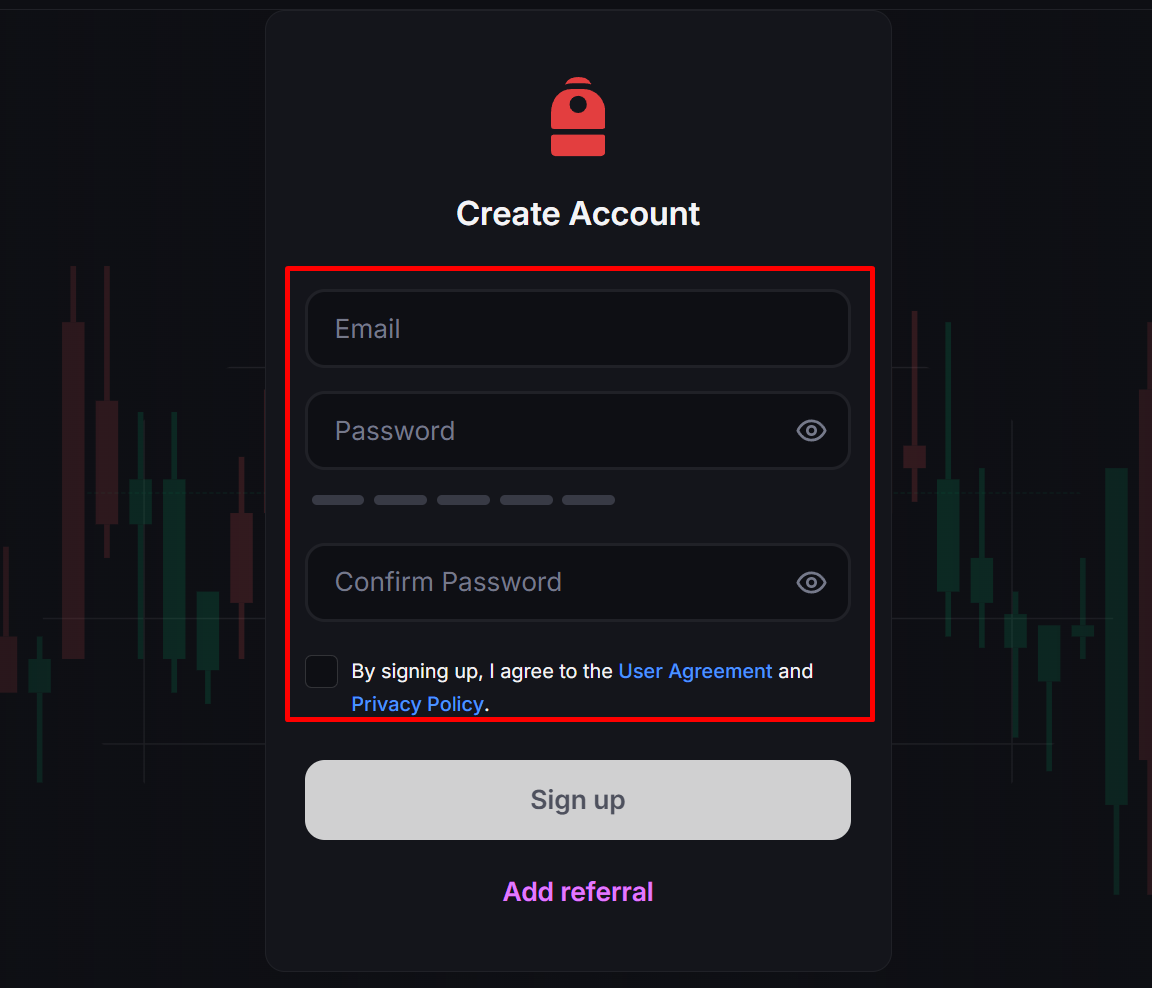
Task: Click the second password strength bar segment
Action: [x=400, y=500]
